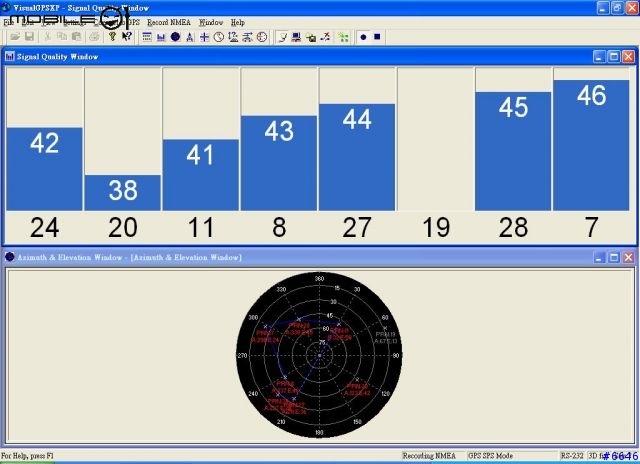Image resolution: width=640 pixels, height=464 pixels.
Task: Click the Cut scissors toolbar icon
Action: (x=47, y=37)
